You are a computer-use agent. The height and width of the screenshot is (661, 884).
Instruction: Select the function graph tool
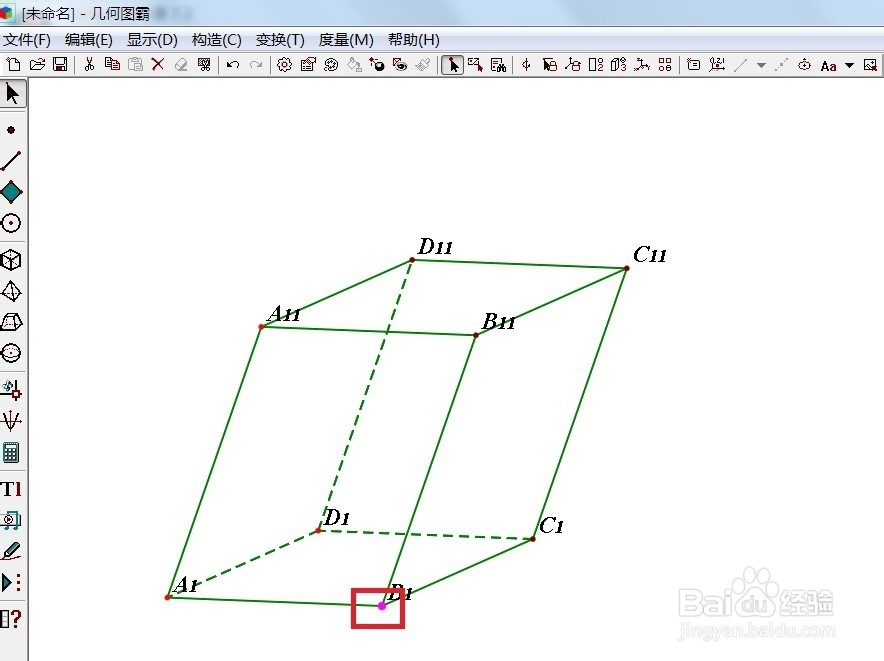click(11, 421)
